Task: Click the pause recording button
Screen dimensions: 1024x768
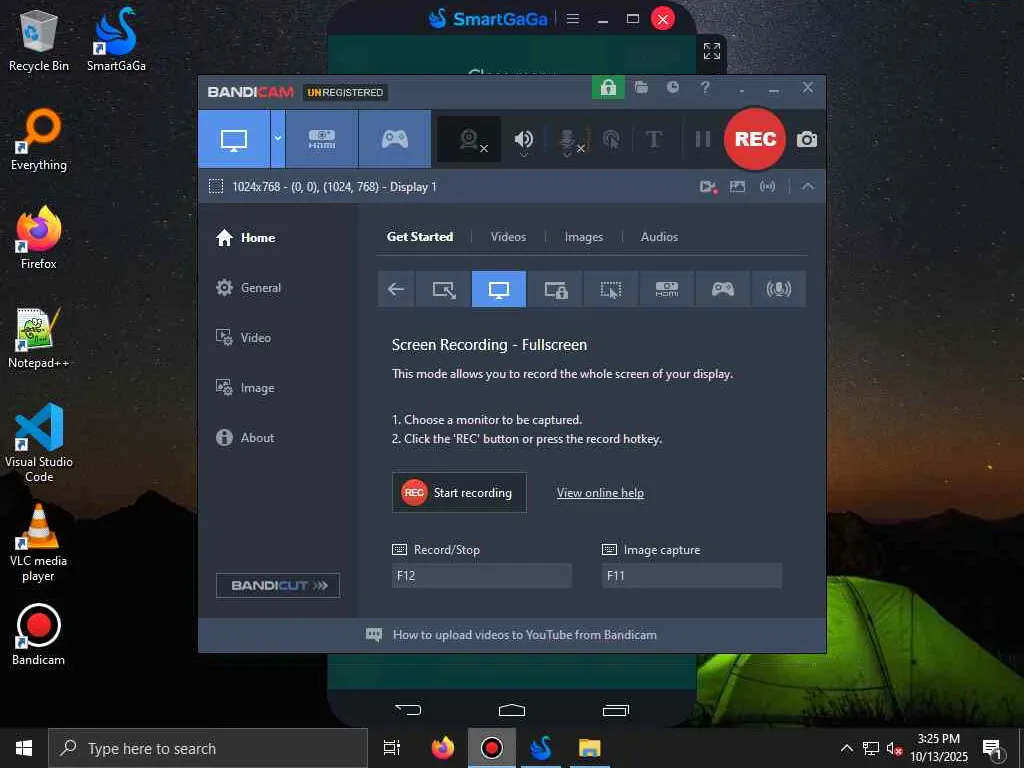Action: pyautogui.click(x=703, y=139)
